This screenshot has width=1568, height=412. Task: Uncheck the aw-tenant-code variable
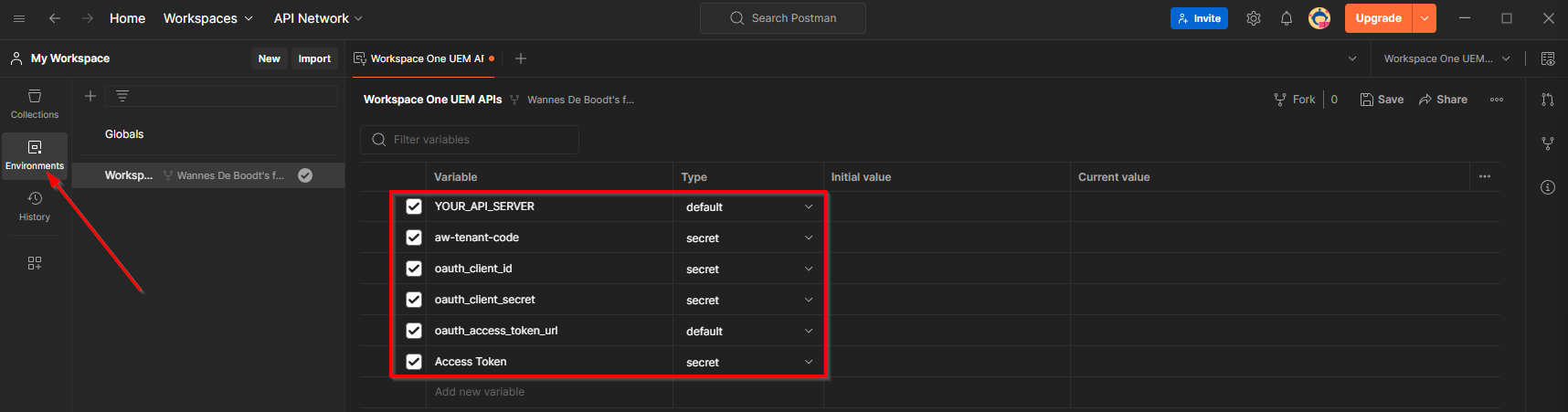pyautogui.click(x=414, y=238)
